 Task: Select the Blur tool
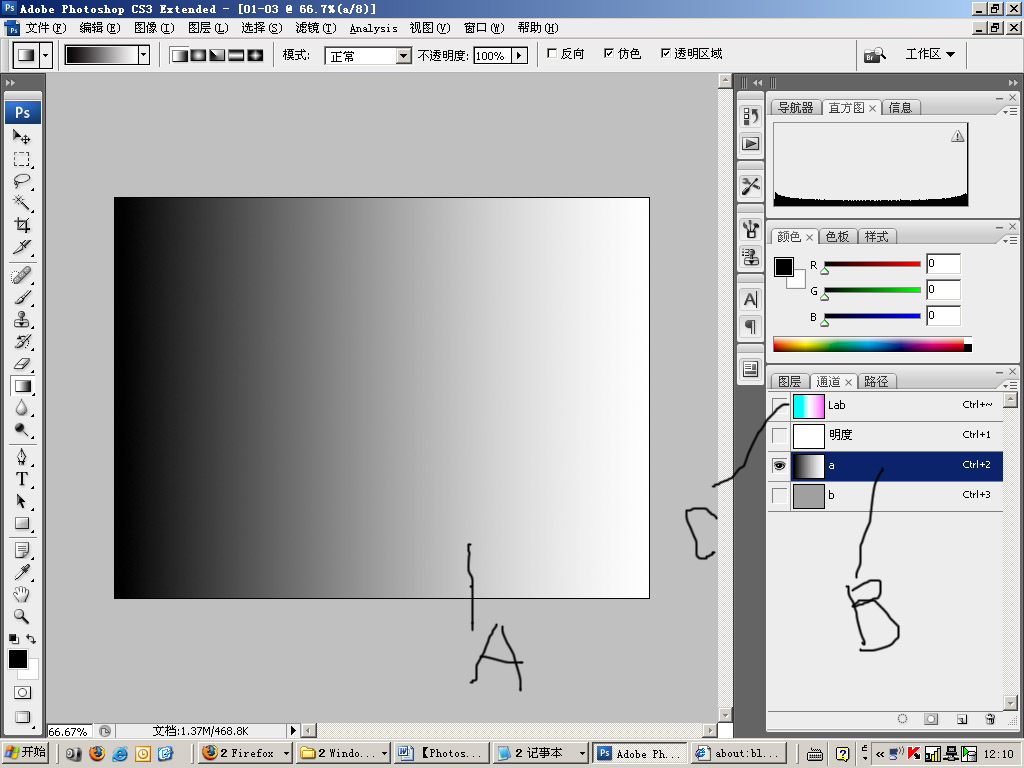tap(22, 408)
